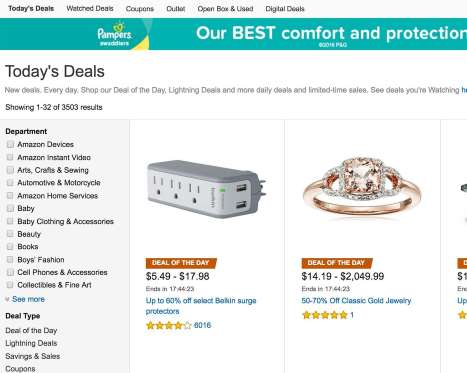Open the Belkin surge protector product image
The height and width of the screenshot is (373, 467).
tap(207, 189)
